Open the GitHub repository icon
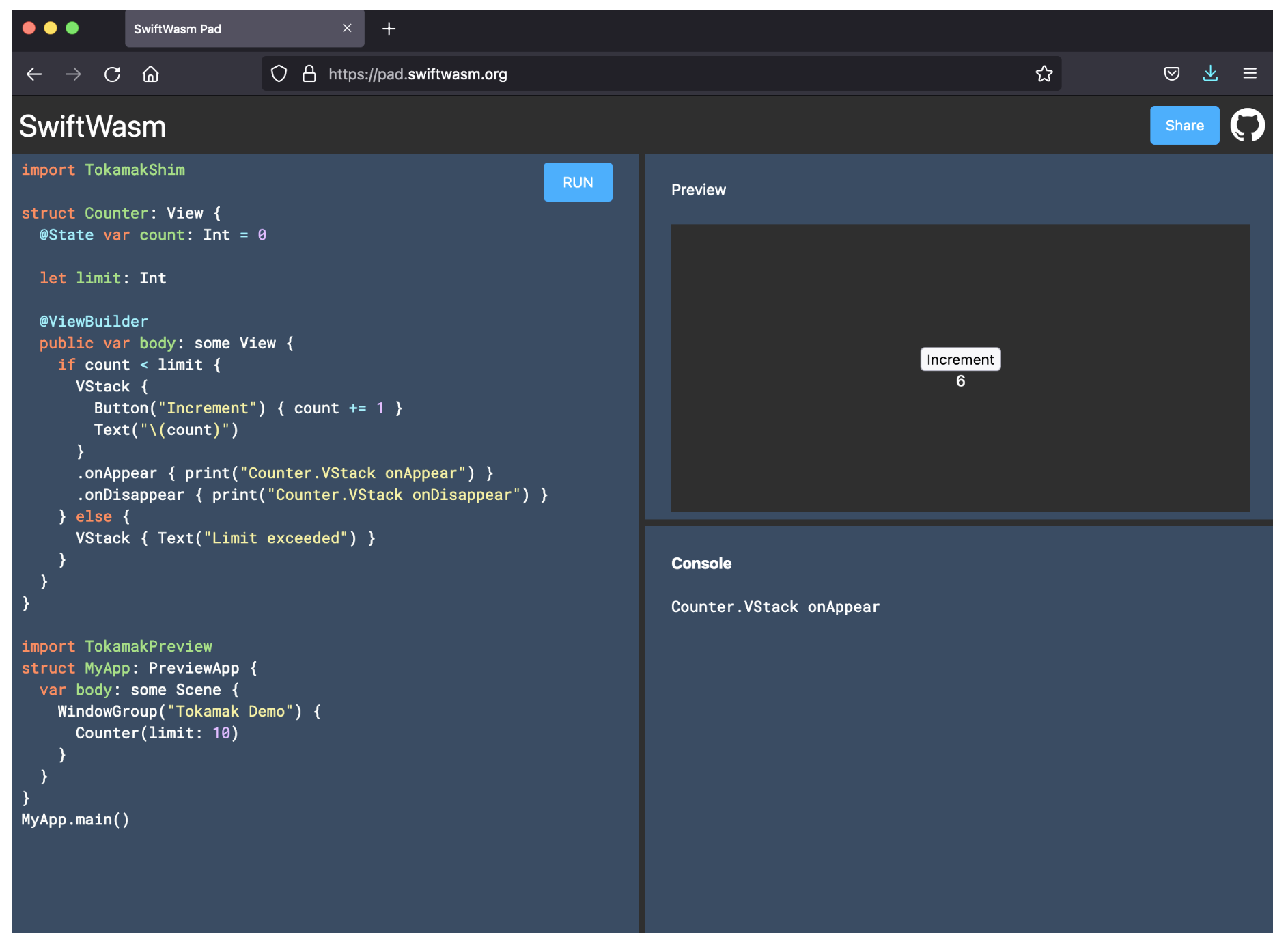The height and width of the screenshot is (944, 1288). (1248, 126)
